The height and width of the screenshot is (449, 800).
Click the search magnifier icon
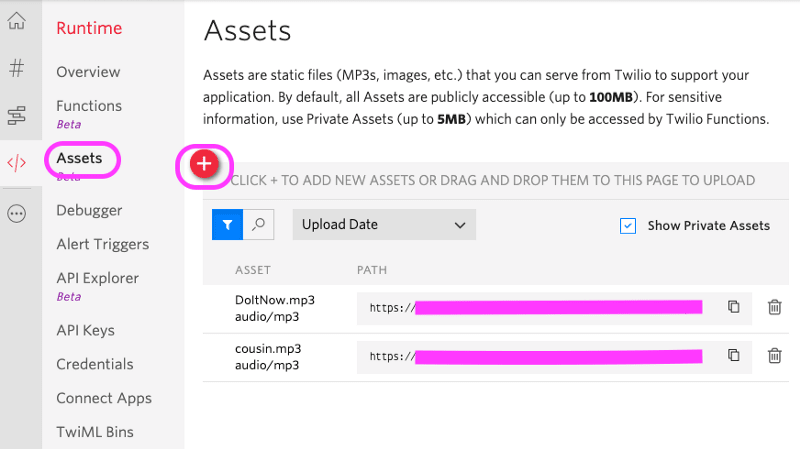click(x=259, y=224)
